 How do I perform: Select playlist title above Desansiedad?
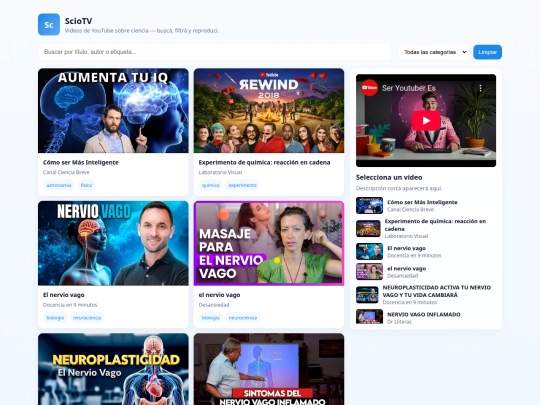(406, 269)
